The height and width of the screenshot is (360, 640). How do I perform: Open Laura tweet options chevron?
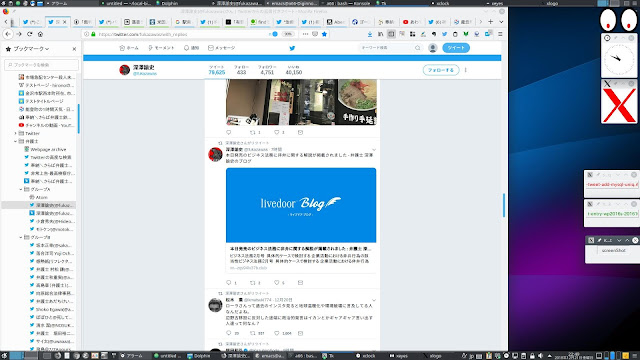click(x=373, y=300)
